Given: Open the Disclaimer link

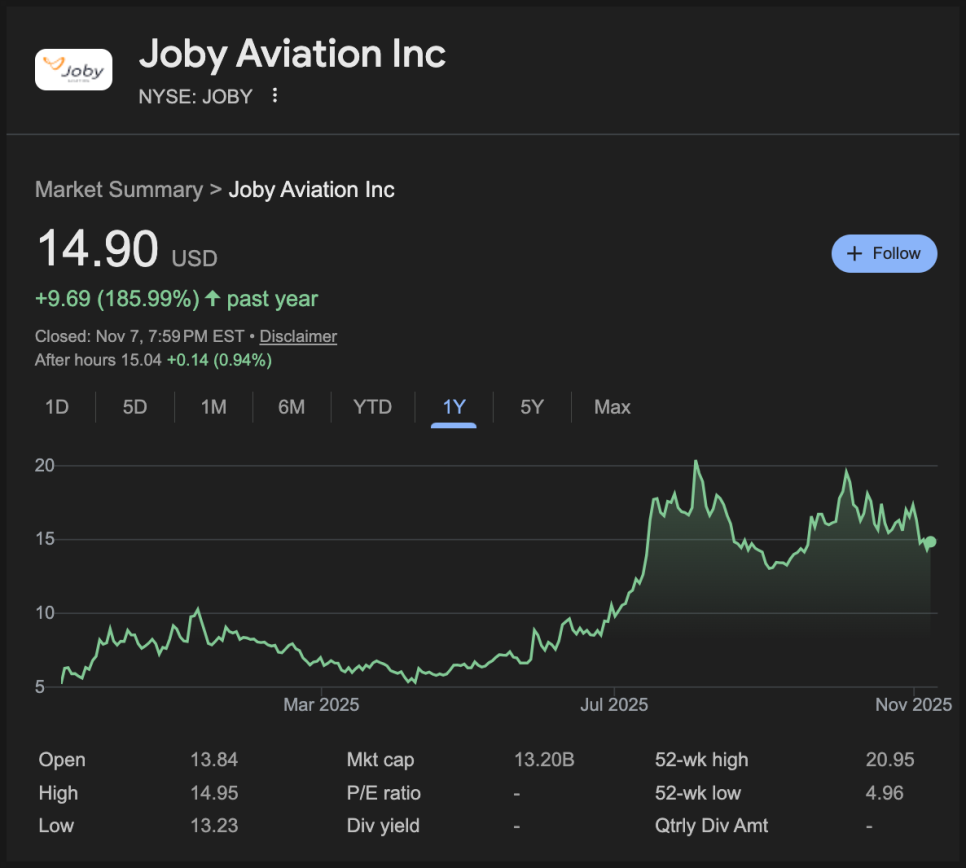Looking at the screenshot, I should pos(298,336).
